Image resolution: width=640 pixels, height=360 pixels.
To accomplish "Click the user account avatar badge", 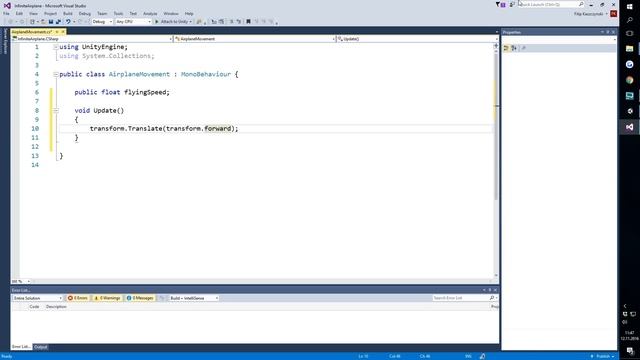I will [x=613, y=13].
